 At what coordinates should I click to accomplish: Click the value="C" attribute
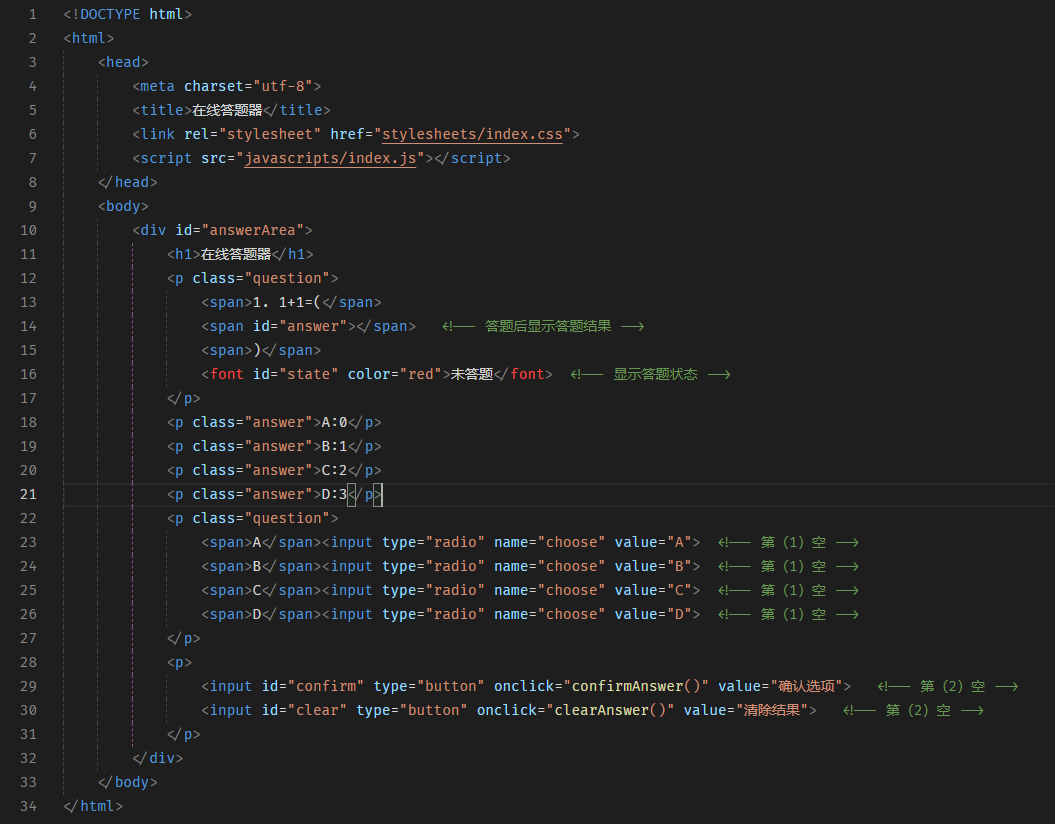click(653, 590)
